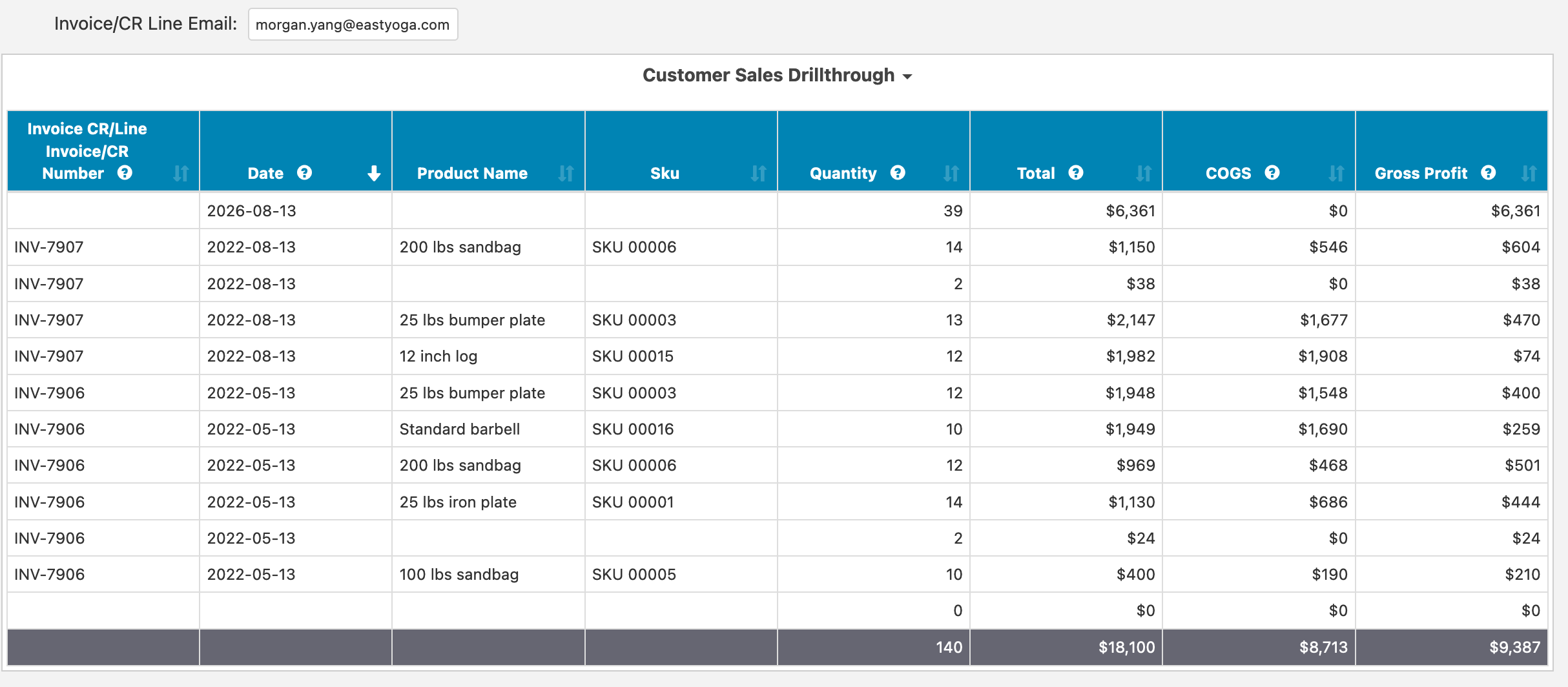The width and height of the screenshot is (1568, 687).
Task: Click the help icon beside Date header
Action: [304, 173]
